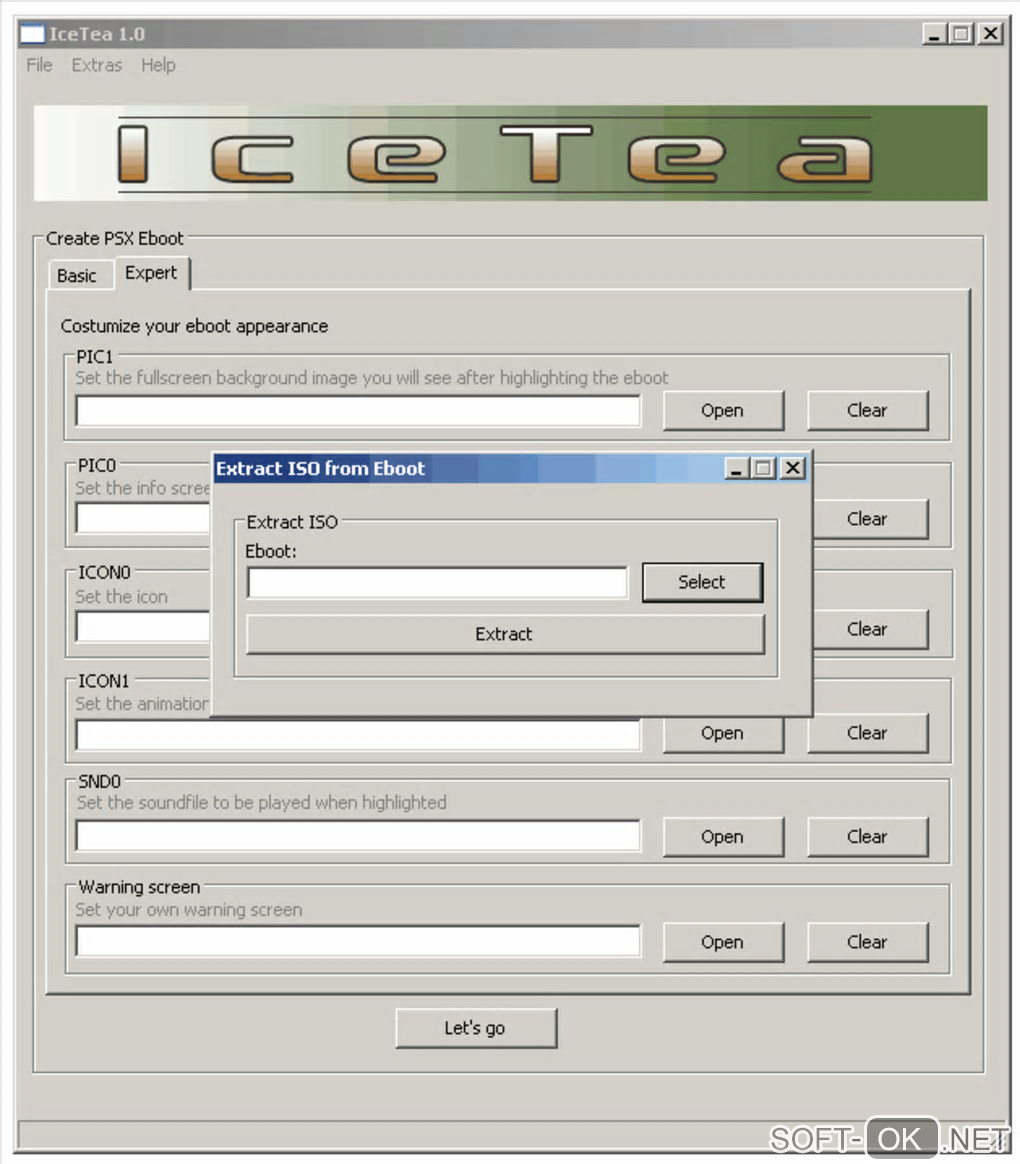The image size is (1020, 1164).
Task: Close the Extract ISO from Eboot dialog
Action: tap(793, 468)
